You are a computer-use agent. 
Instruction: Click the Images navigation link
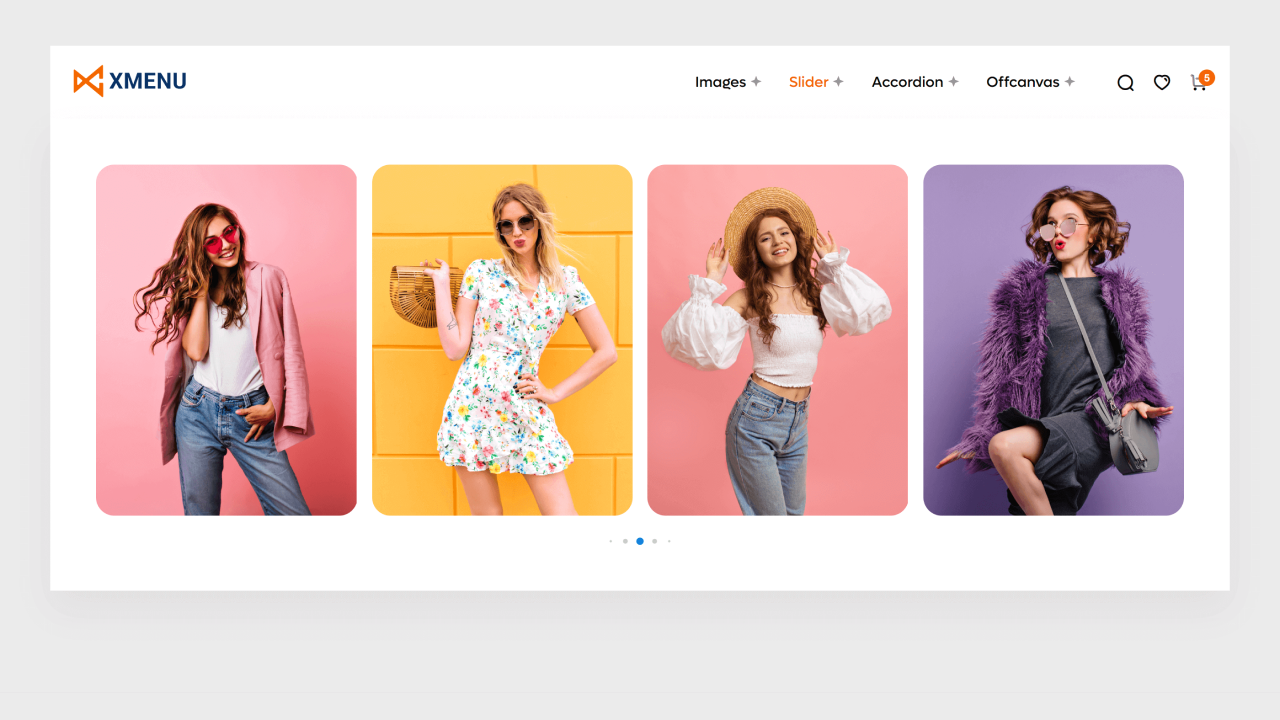click(x=719, y=82)
